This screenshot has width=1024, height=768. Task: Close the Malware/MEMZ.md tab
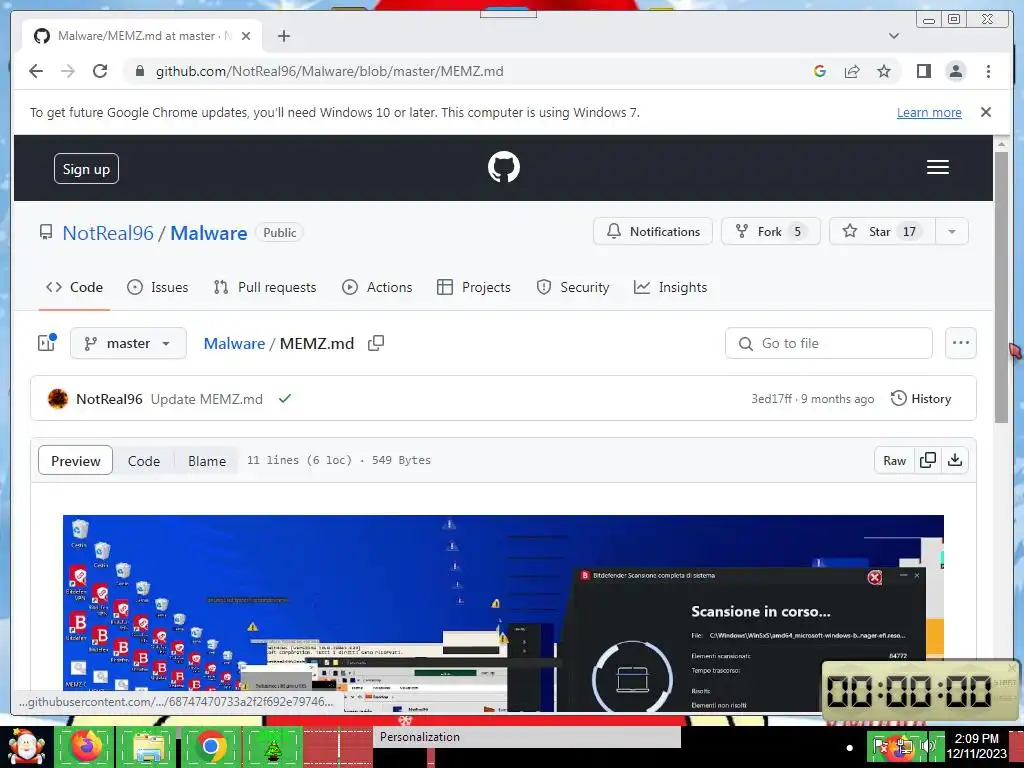point(246,36)
